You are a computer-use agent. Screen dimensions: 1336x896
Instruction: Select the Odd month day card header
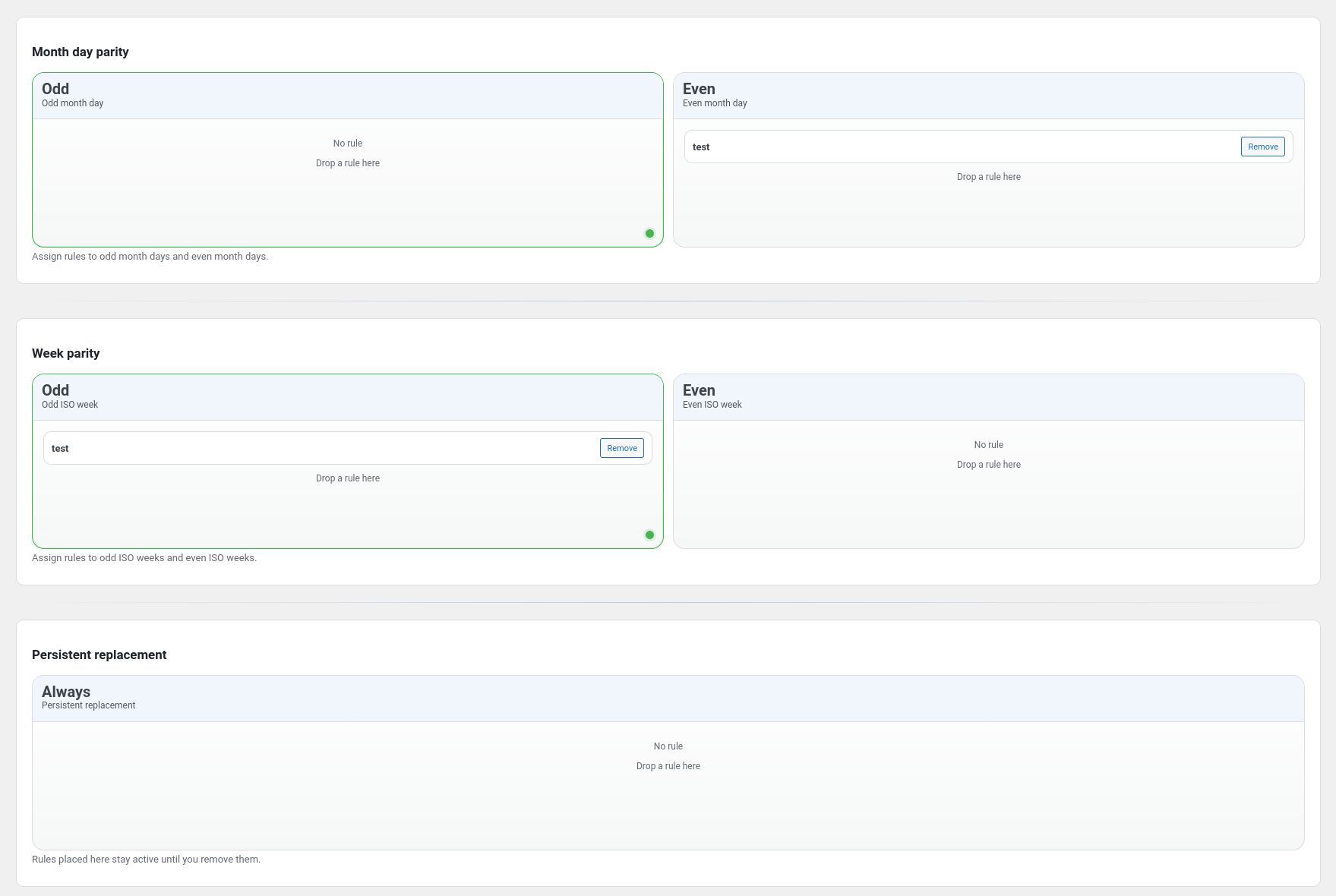(347, 95)
